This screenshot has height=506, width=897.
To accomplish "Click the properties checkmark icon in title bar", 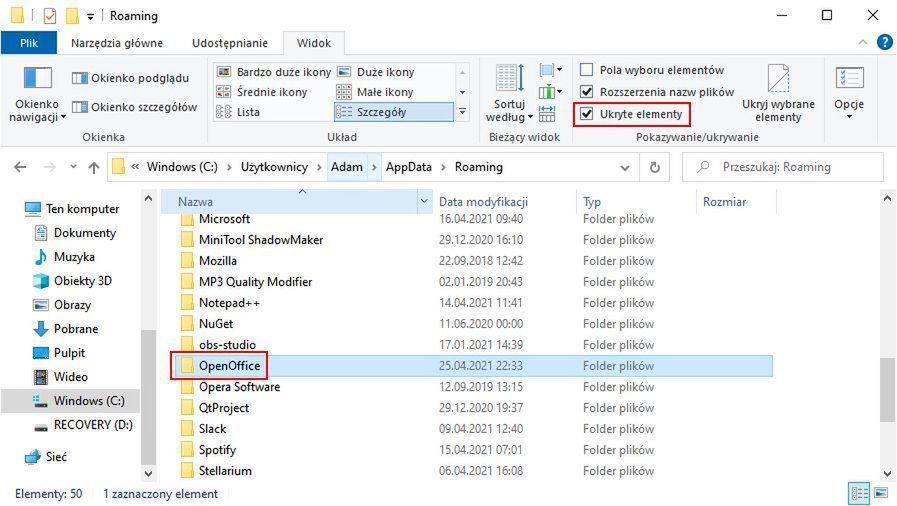I will 50,16.
